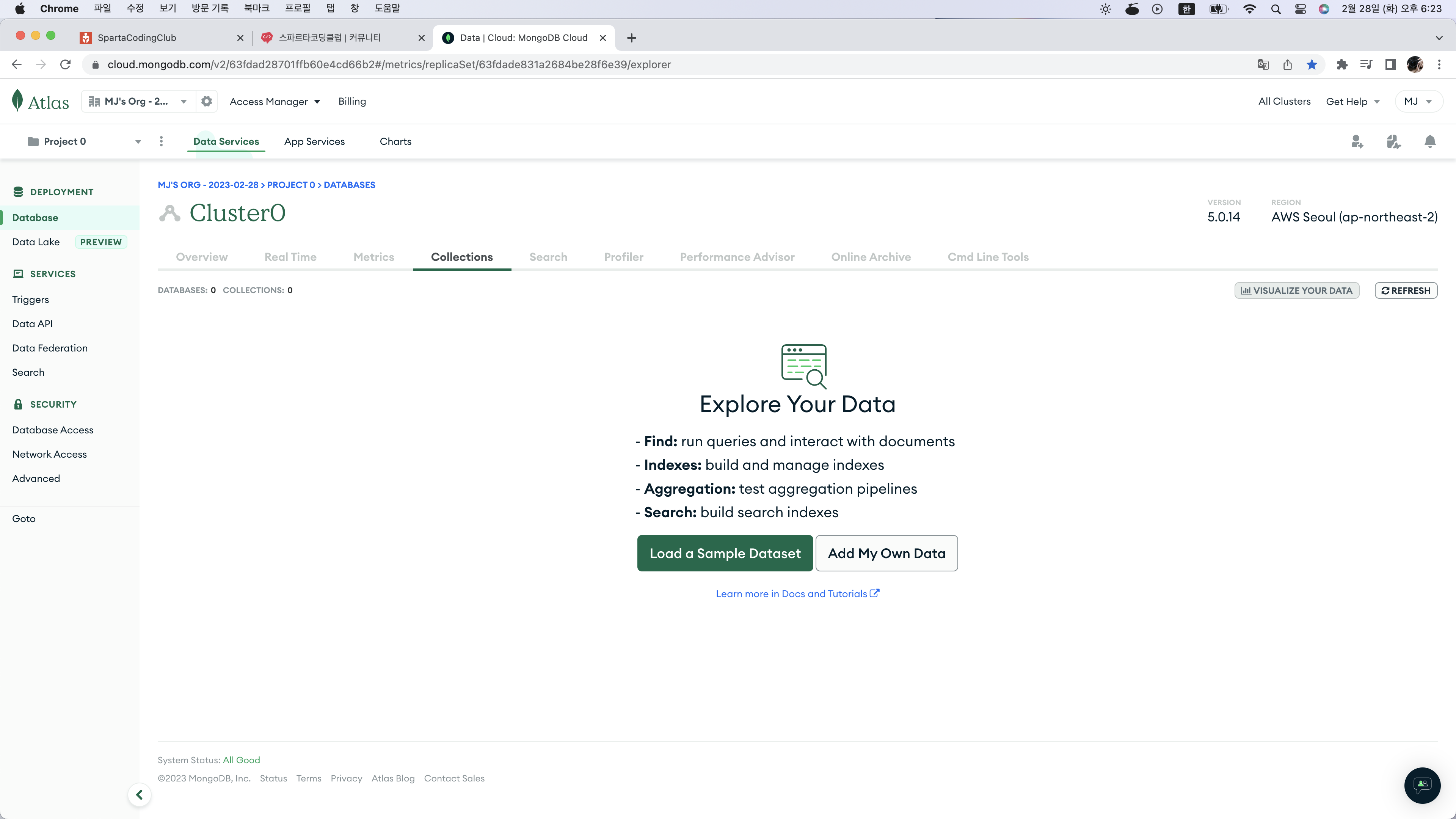Switch to Data Services tab
This screenshot has height=819, width=1456.
(226, 141)
